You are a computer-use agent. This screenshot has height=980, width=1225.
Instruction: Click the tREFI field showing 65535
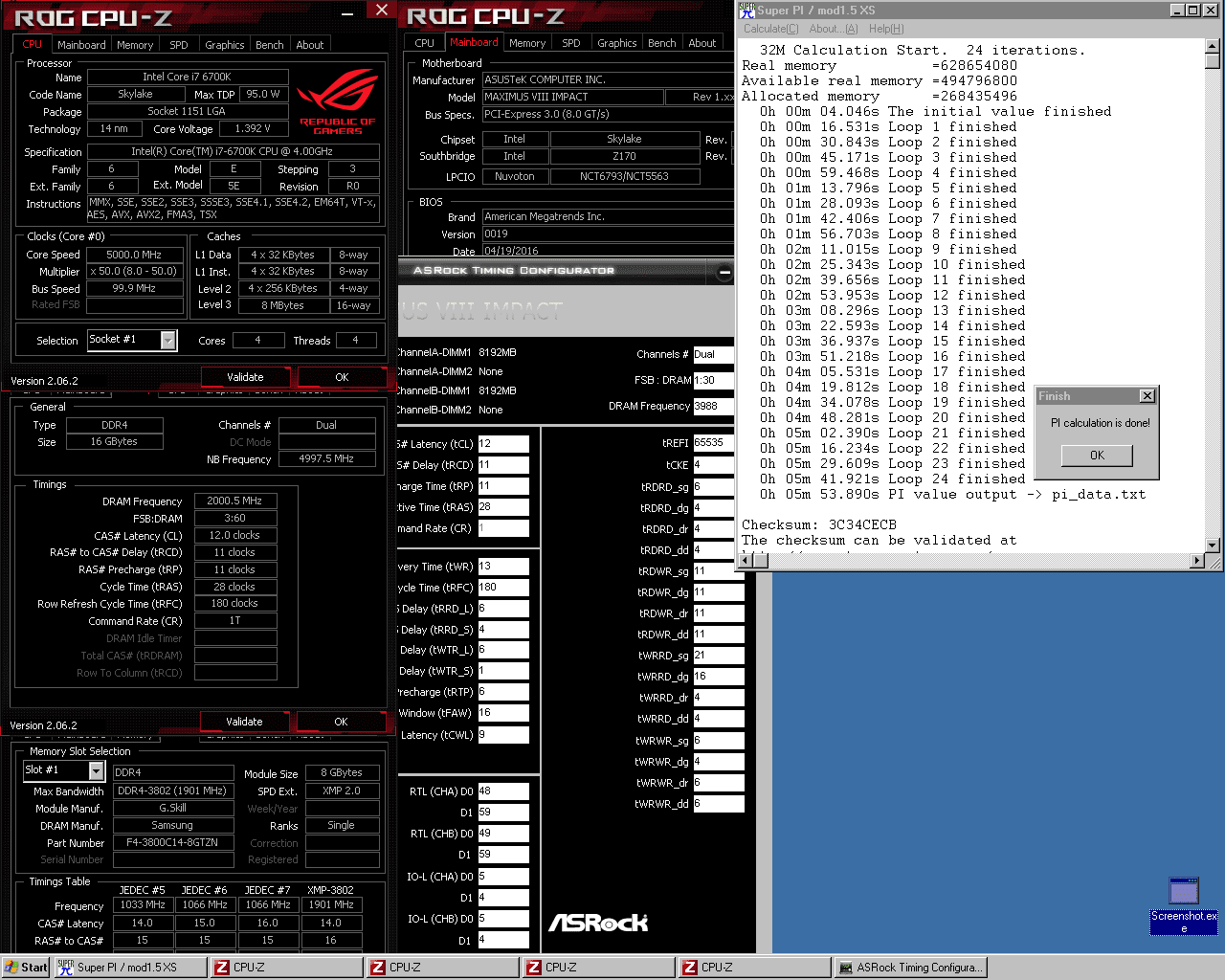(x=714, y=443)
